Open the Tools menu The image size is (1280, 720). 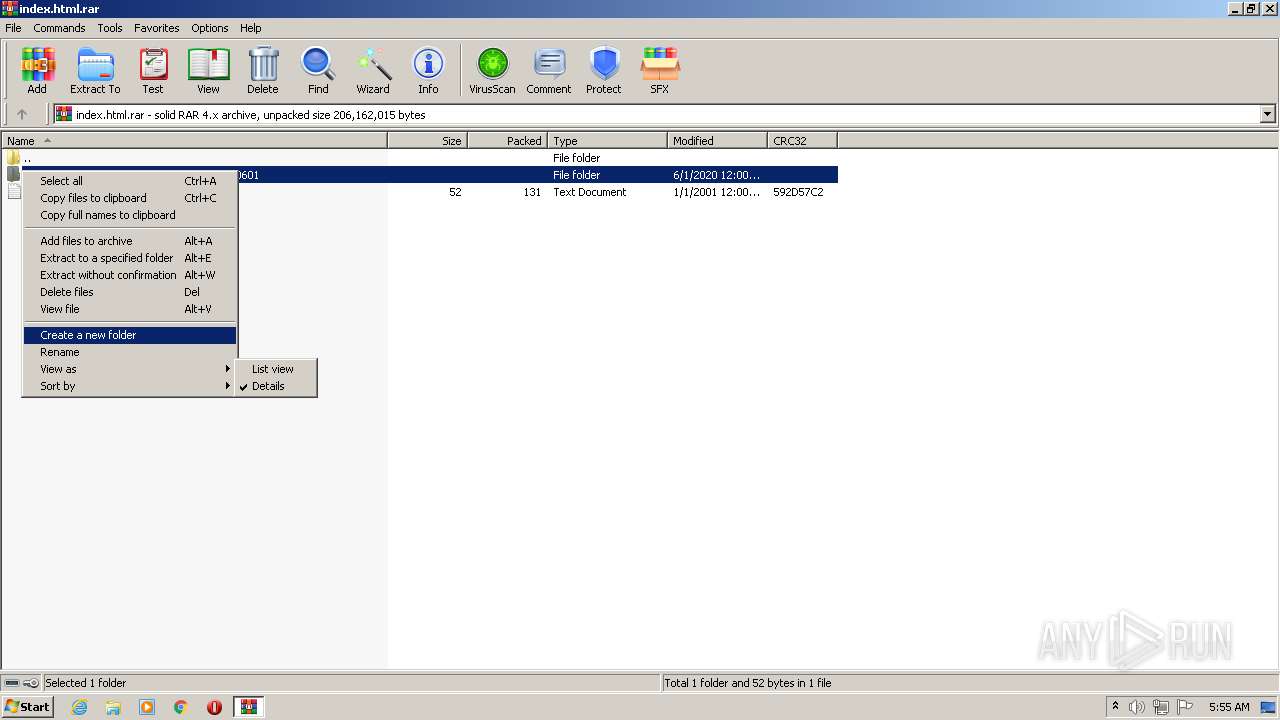pos(110,28)
